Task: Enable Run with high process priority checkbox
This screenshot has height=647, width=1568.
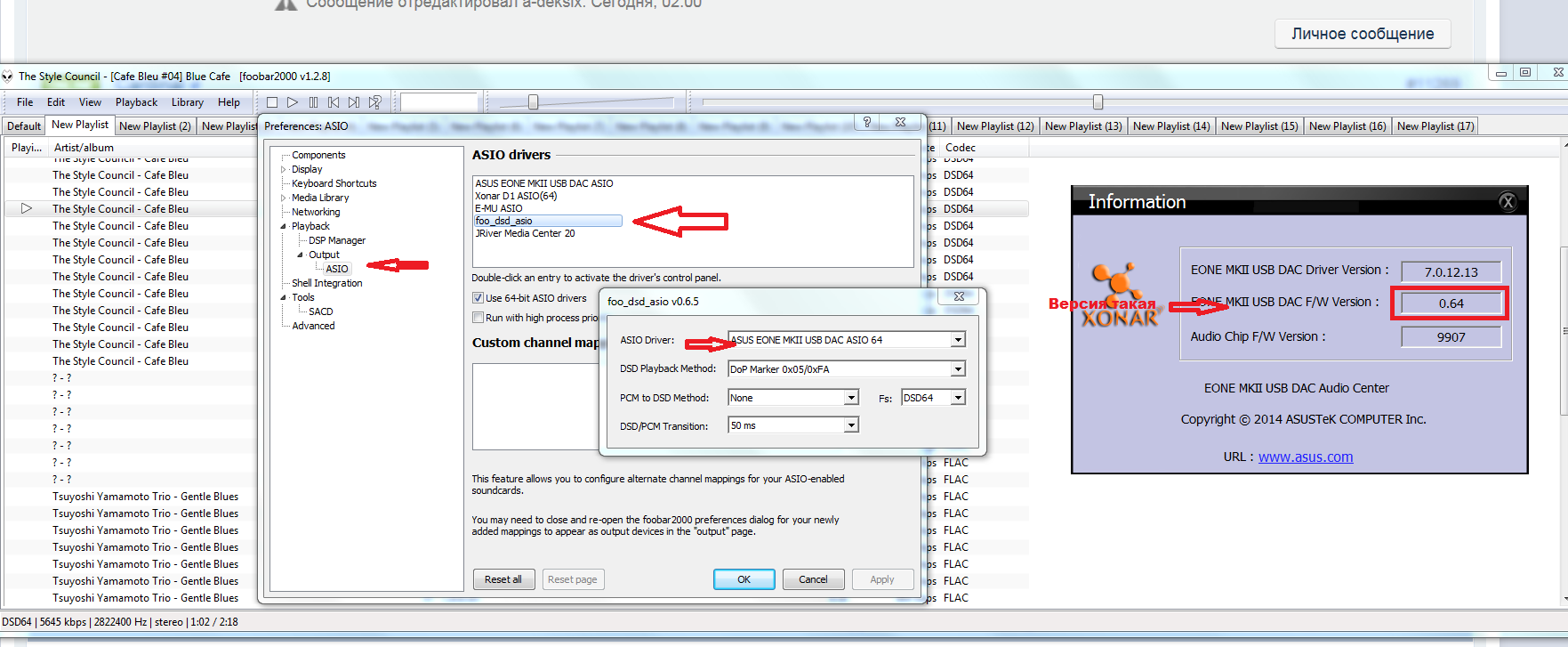Action: click(x=478, y=318)
